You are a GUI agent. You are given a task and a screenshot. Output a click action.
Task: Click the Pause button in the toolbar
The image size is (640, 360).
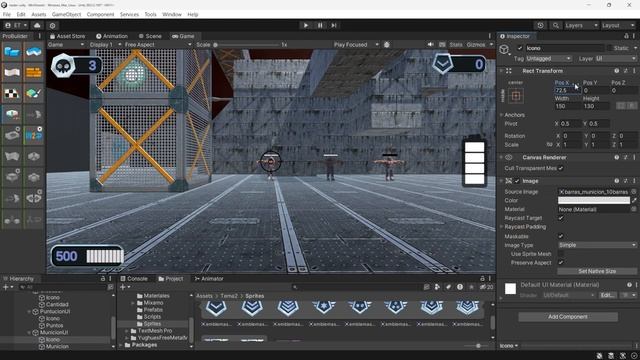pos(320,25)
